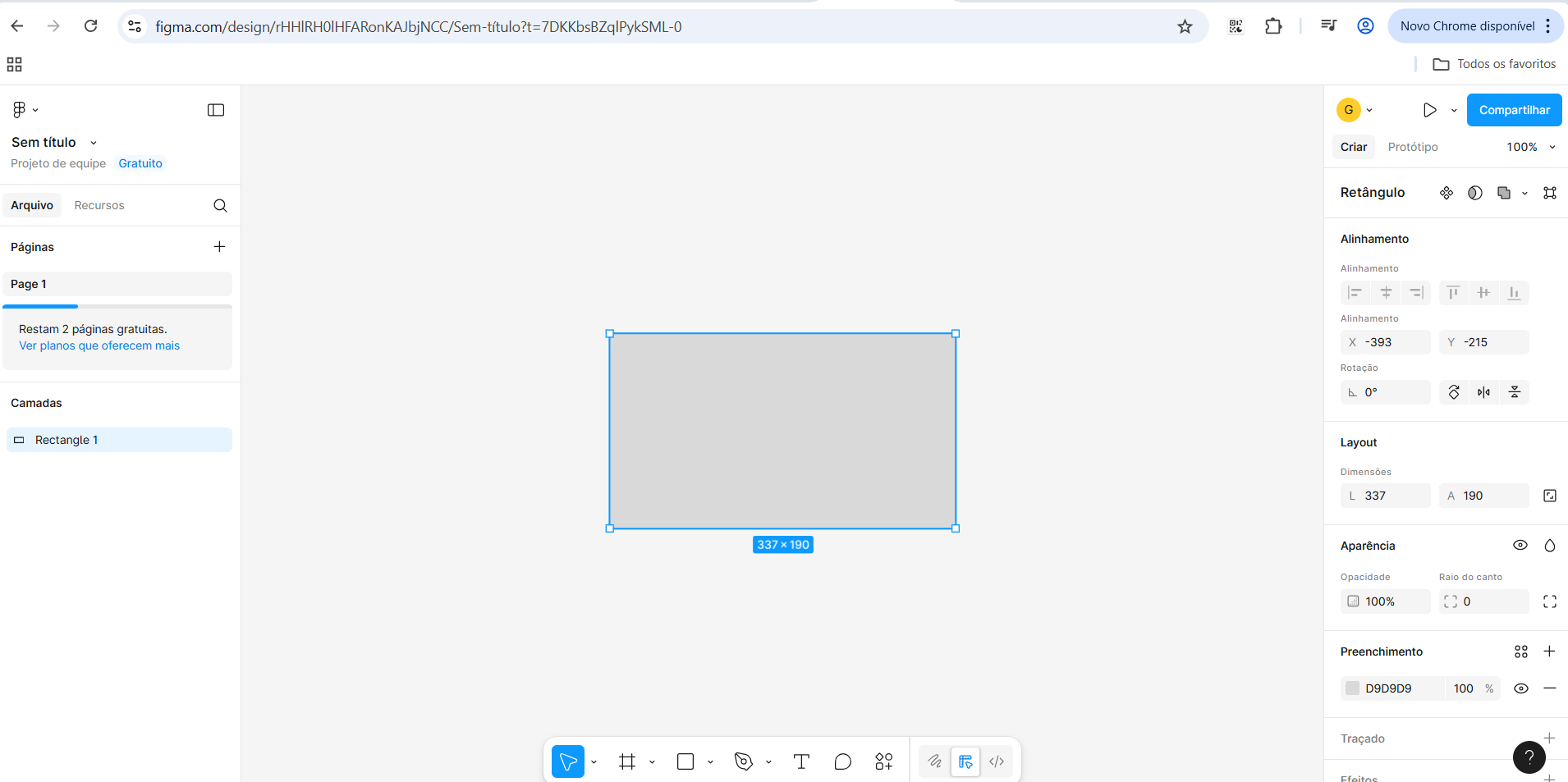Open fill styles grid icon

[x=1521, y=652]
